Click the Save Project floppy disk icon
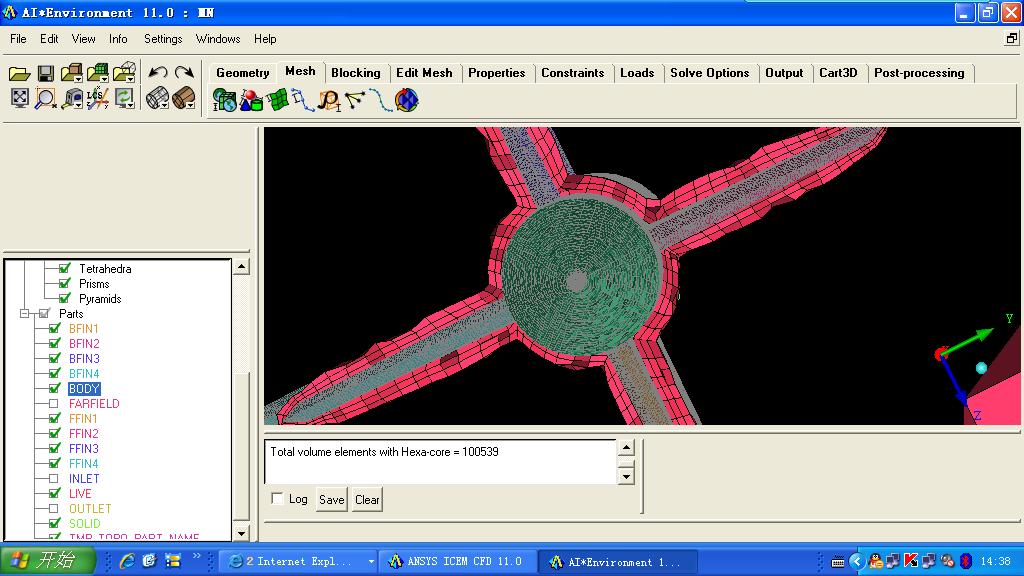This screenshot has height=576, width=1024. [45, 73]
